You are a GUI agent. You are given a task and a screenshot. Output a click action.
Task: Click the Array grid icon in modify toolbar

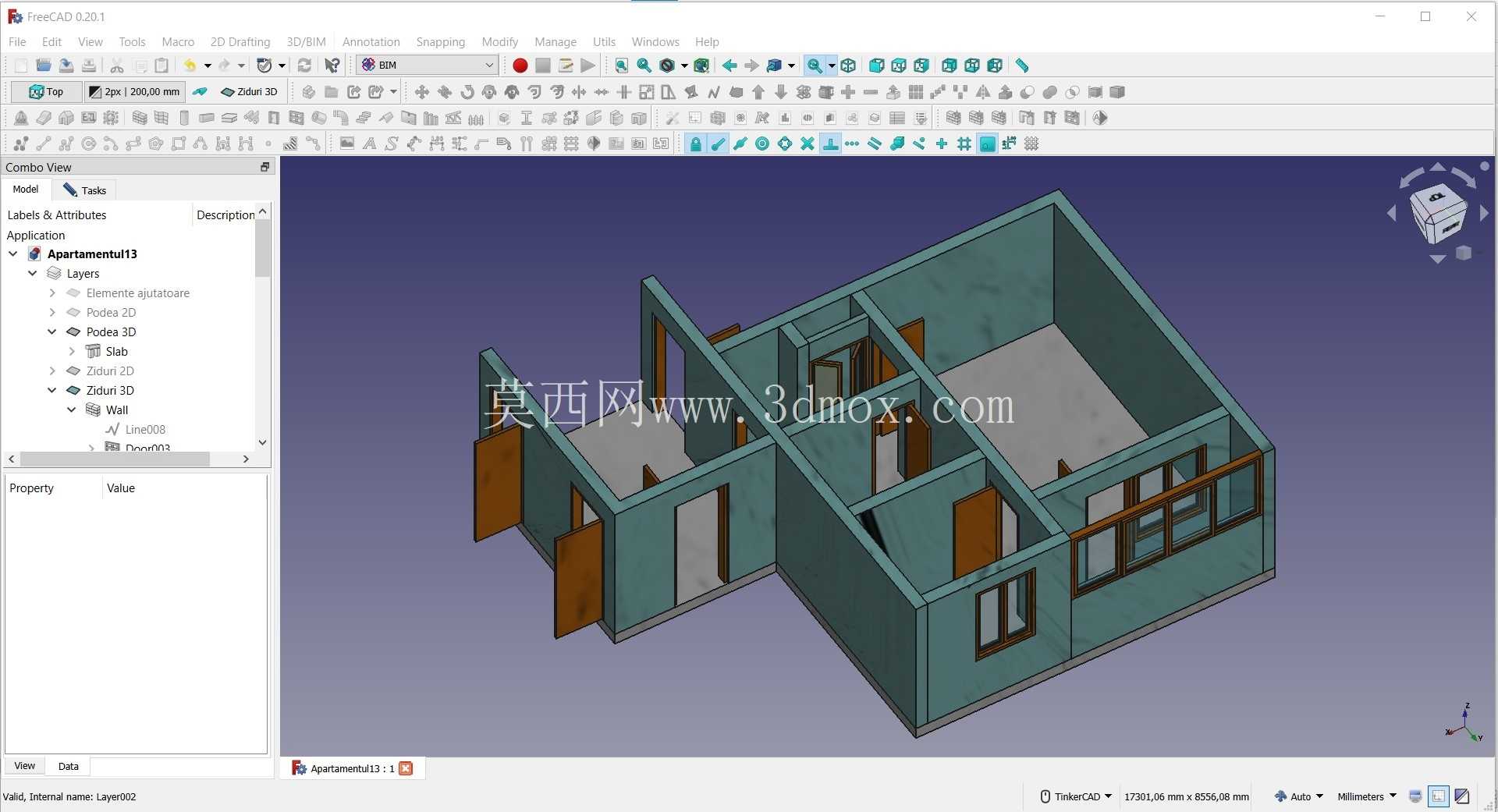916,92
